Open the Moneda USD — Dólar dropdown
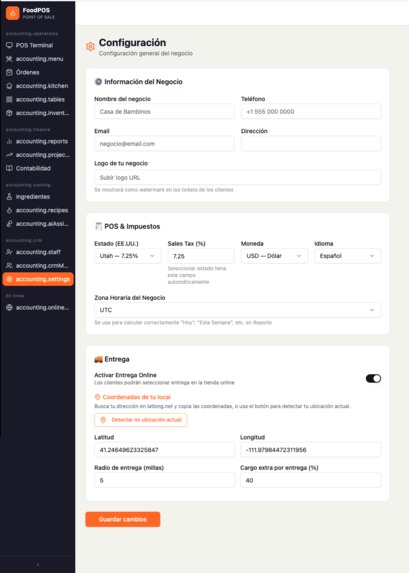 point(274,256)
